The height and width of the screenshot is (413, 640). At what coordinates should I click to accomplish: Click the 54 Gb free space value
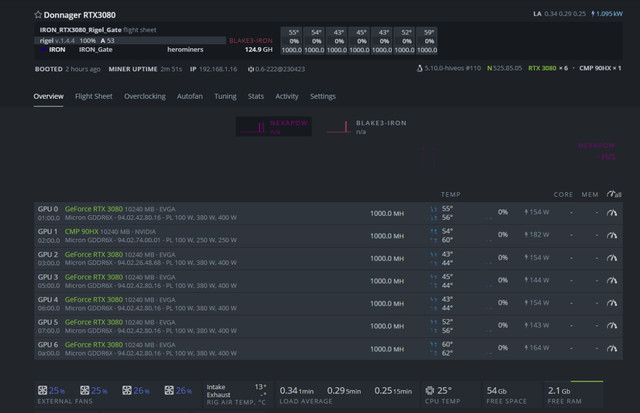click(x=496, y=391)
